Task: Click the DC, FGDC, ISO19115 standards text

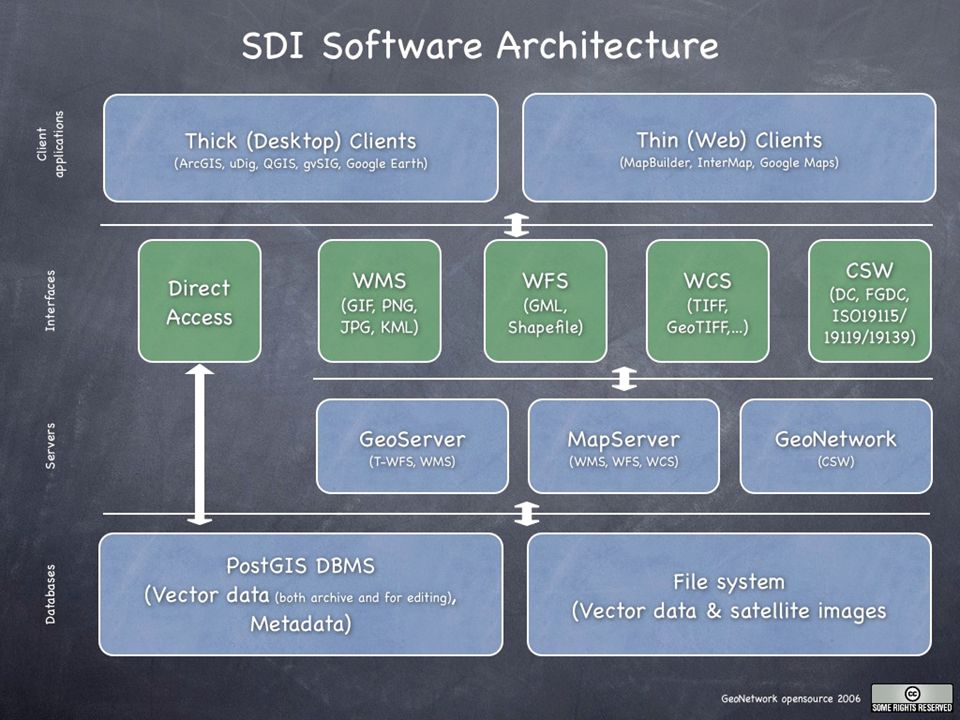Action: coord(869,316)
